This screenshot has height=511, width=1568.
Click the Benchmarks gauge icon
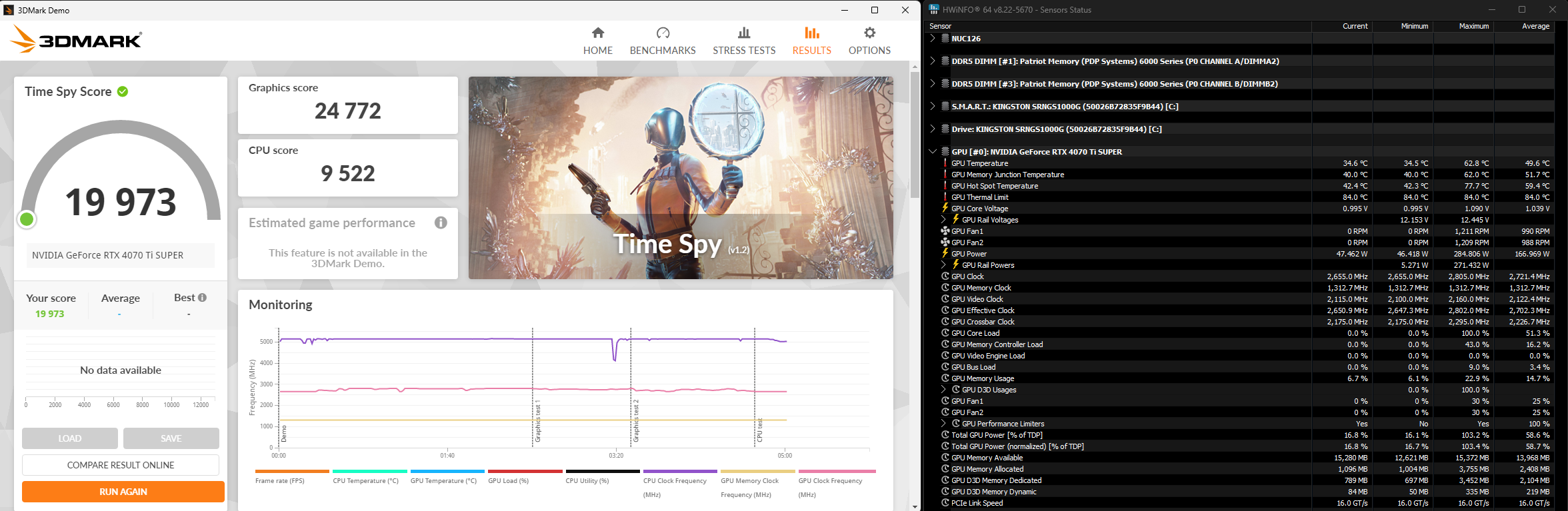click(x=663, y=33)
